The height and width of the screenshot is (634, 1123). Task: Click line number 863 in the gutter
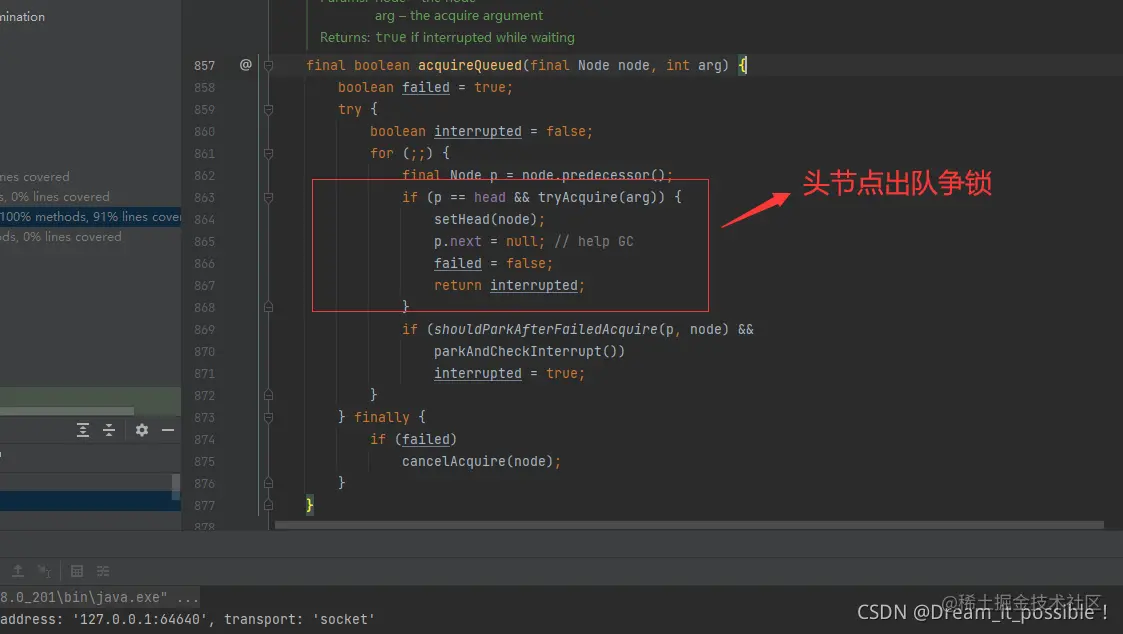coord(205,197)
